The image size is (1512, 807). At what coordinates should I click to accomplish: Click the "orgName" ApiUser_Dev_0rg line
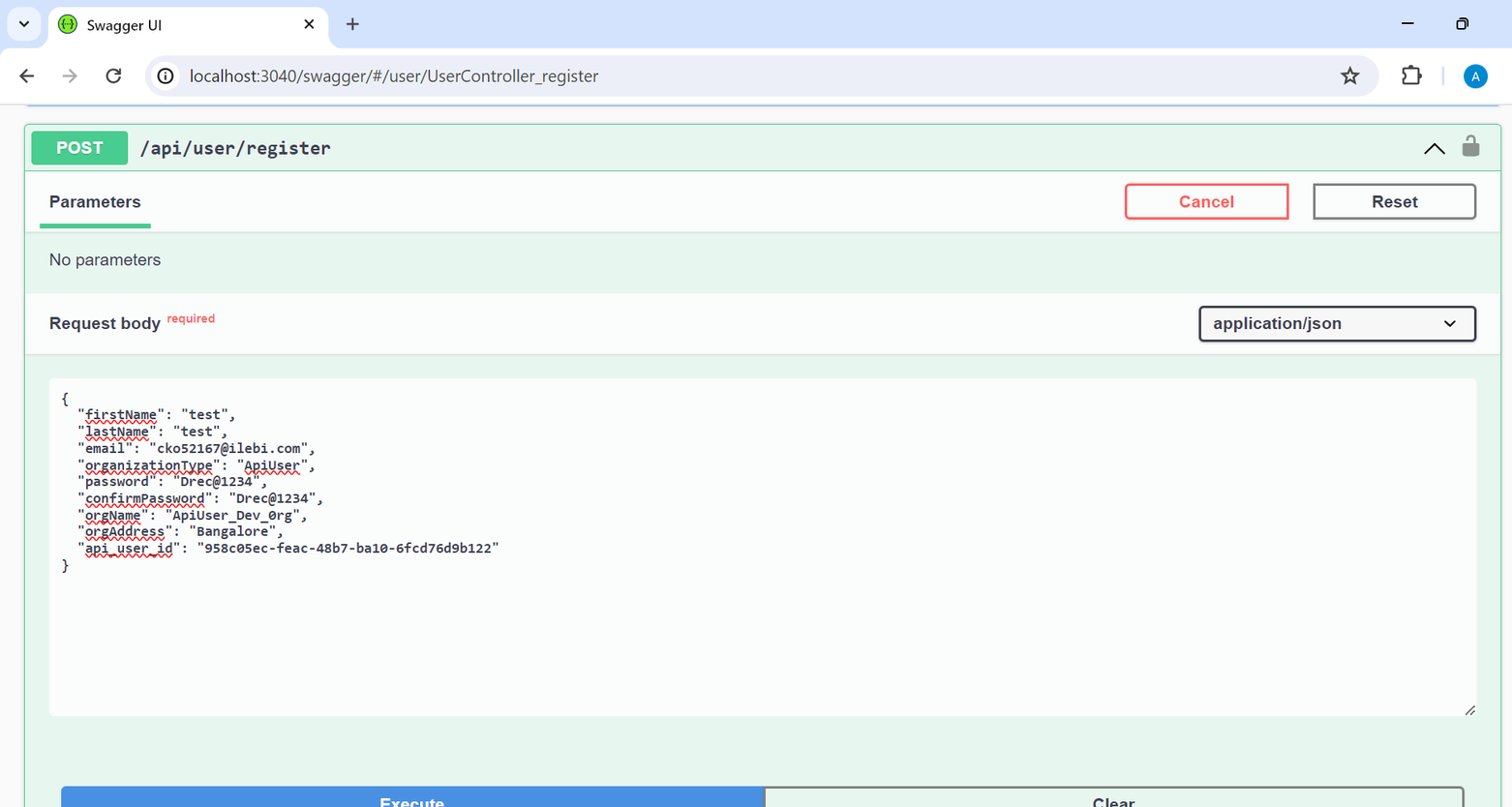(x=192, y=515)
